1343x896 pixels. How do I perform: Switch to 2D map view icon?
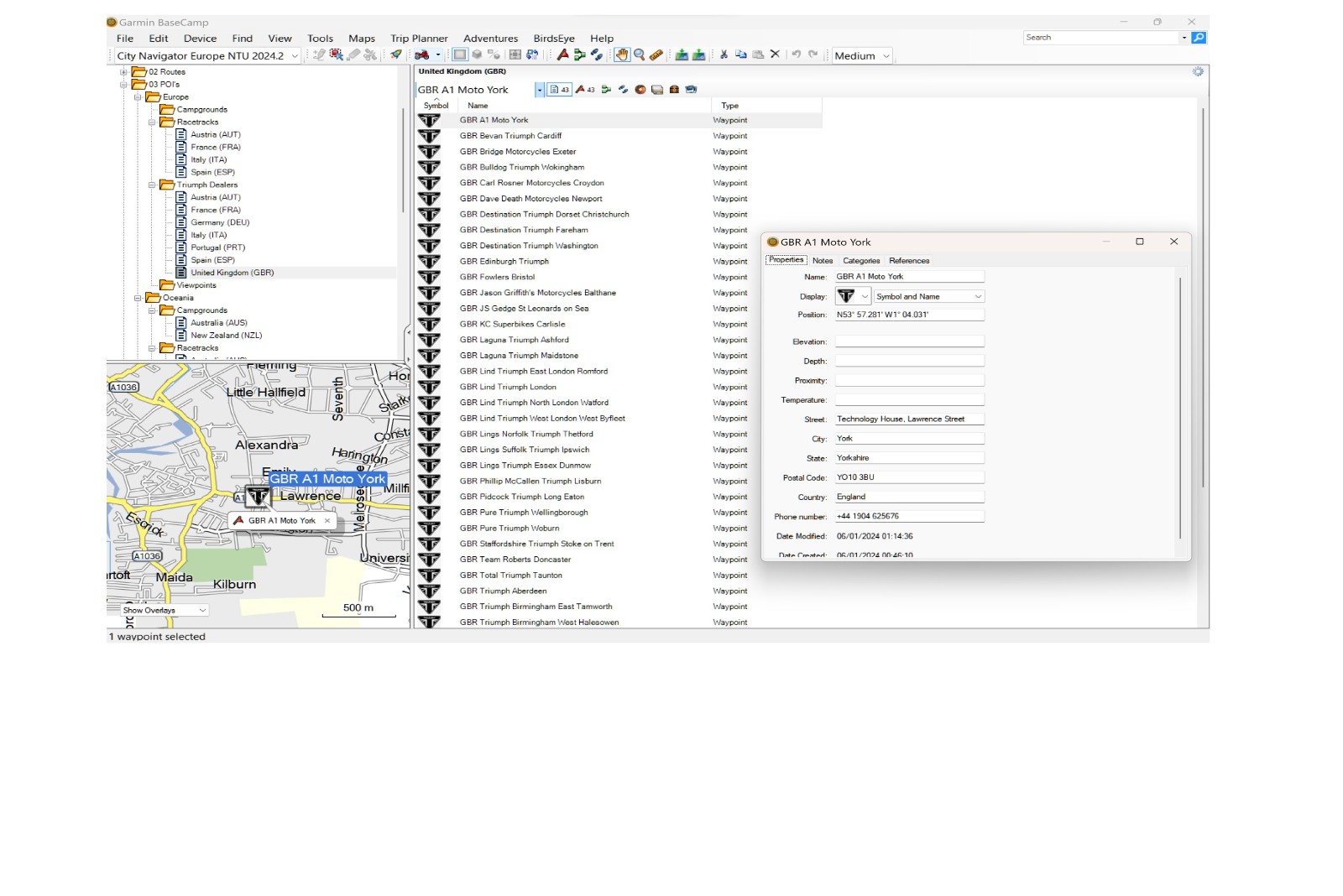(x=460, y=55)
